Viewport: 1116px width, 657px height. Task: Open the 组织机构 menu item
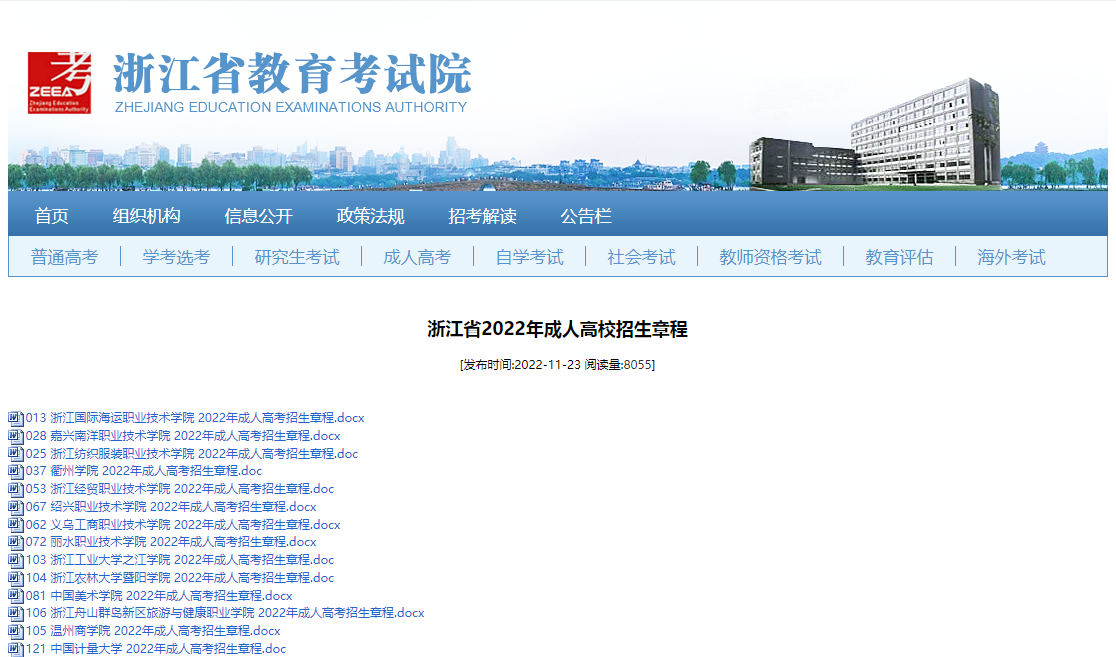pos(147,216)
